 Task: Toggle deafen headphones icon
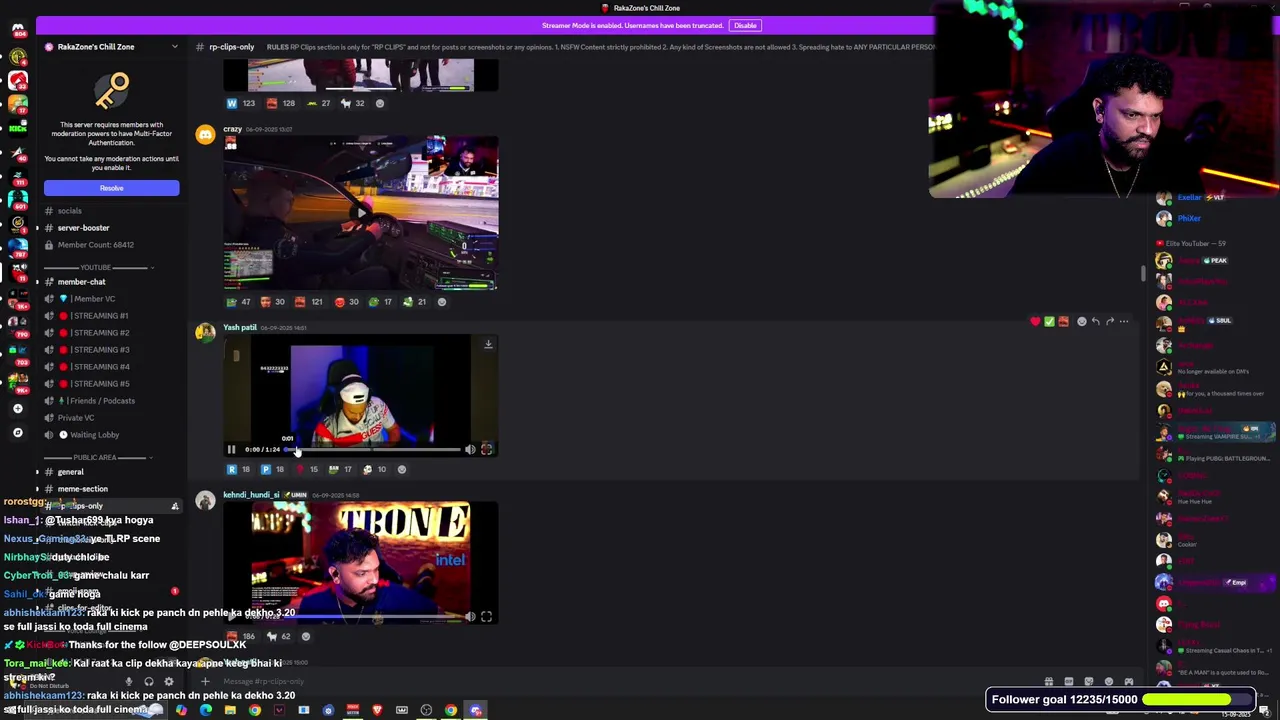[148, 682]
